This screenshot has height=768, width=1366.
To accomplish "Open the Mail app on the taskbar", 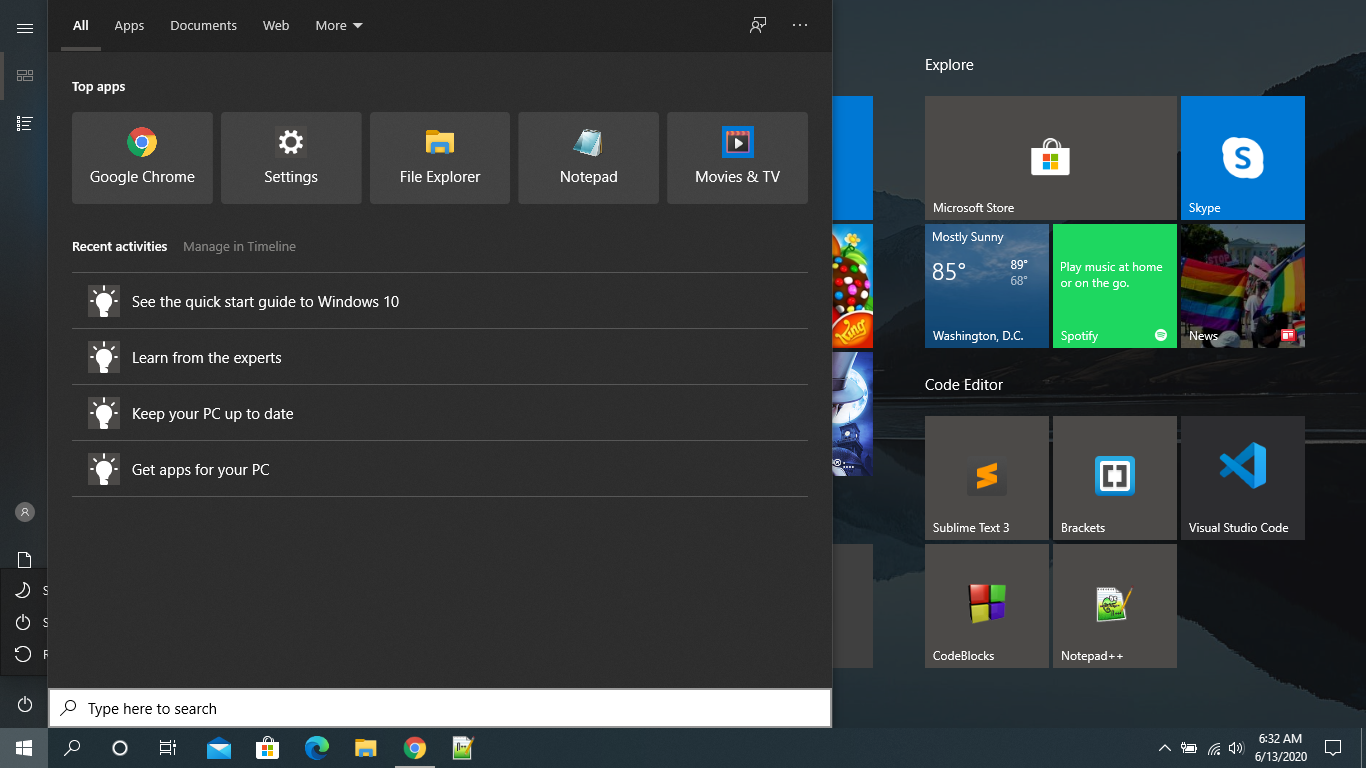I will pos(219,748).
